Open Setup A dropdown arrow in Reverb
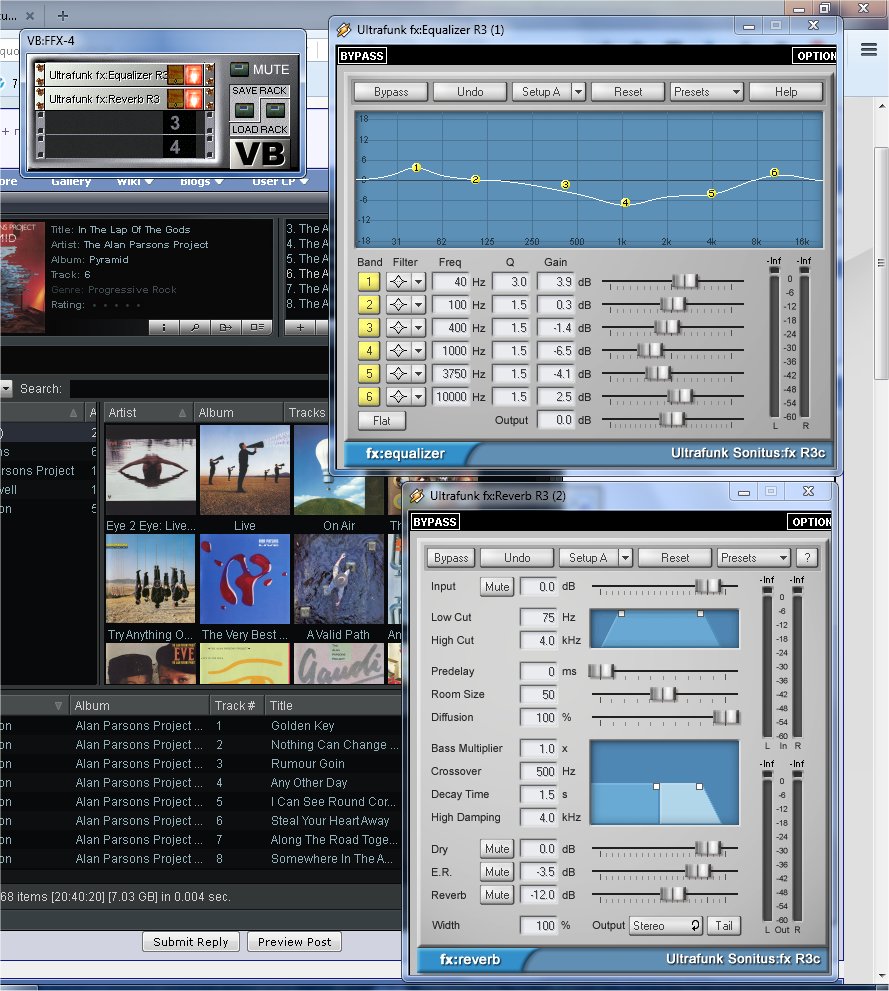 [625, 557]
